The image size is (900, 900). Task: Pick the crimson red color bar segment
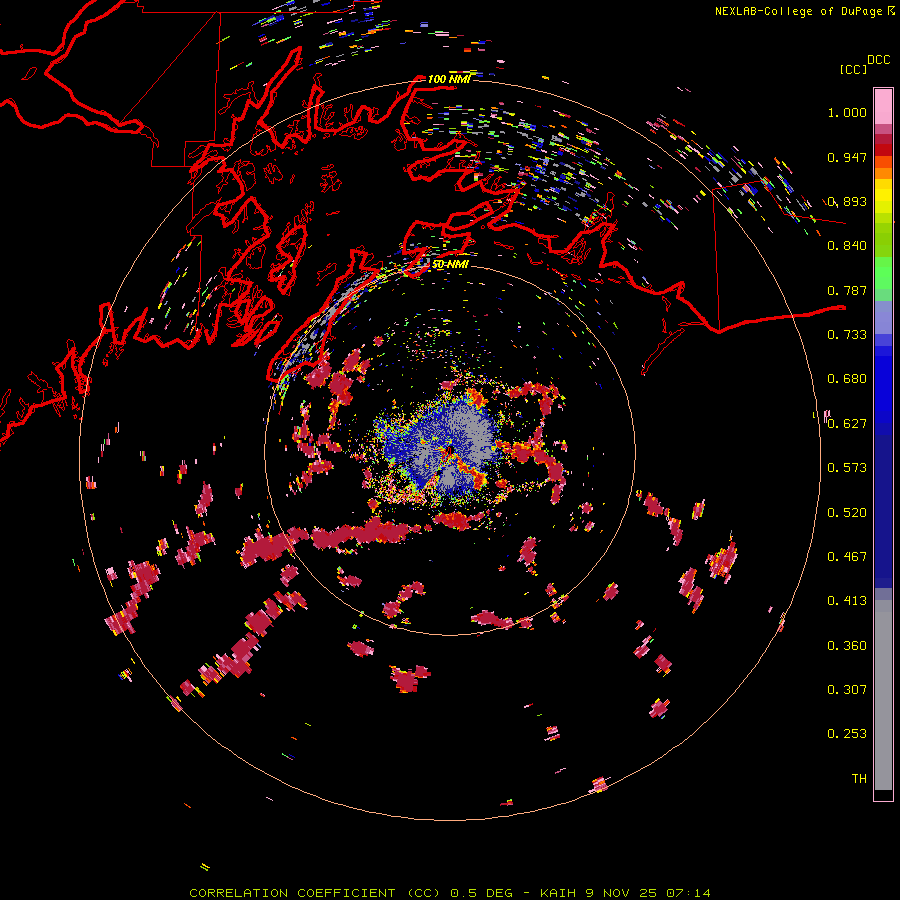click(x=883, y=139)
